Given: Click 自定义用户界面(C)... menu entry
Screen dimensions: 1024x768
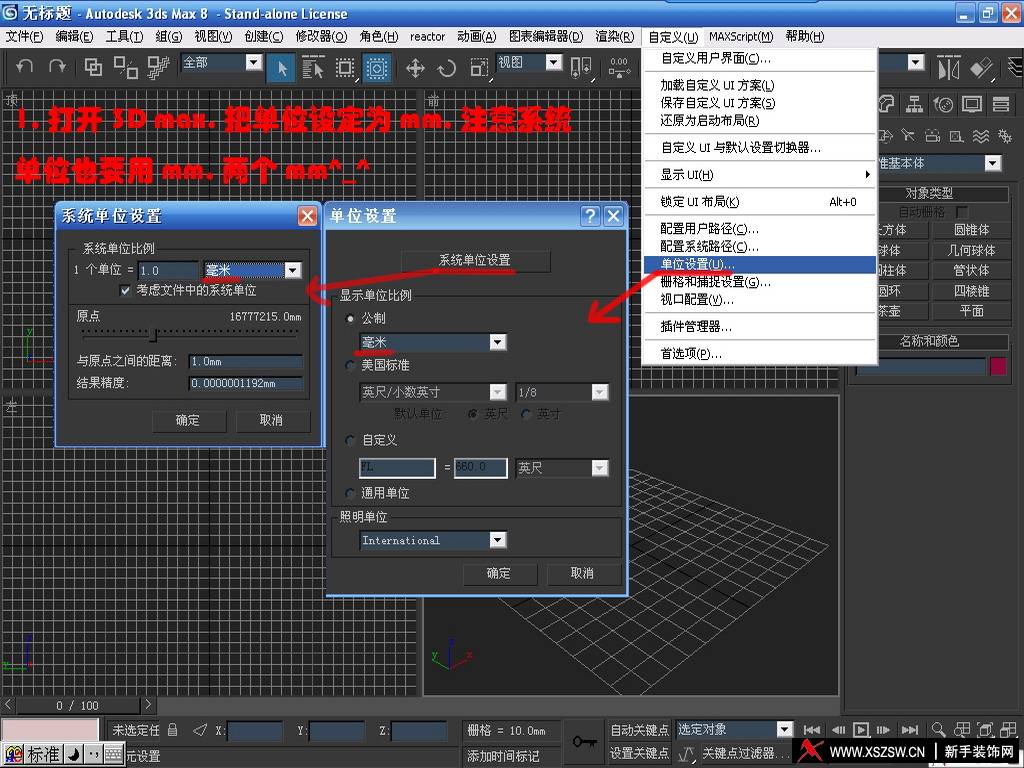Looking at the screenshot, I should point(760,58).
